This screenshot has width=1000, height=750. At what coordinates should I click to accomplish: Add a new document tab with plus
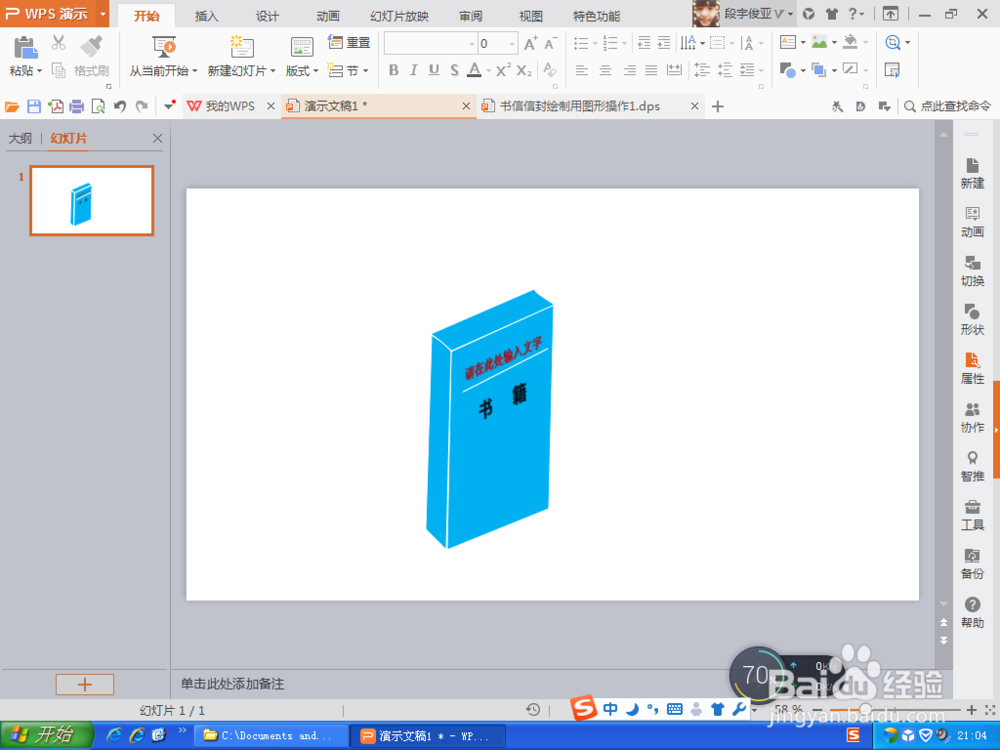[x=717, y=107]
